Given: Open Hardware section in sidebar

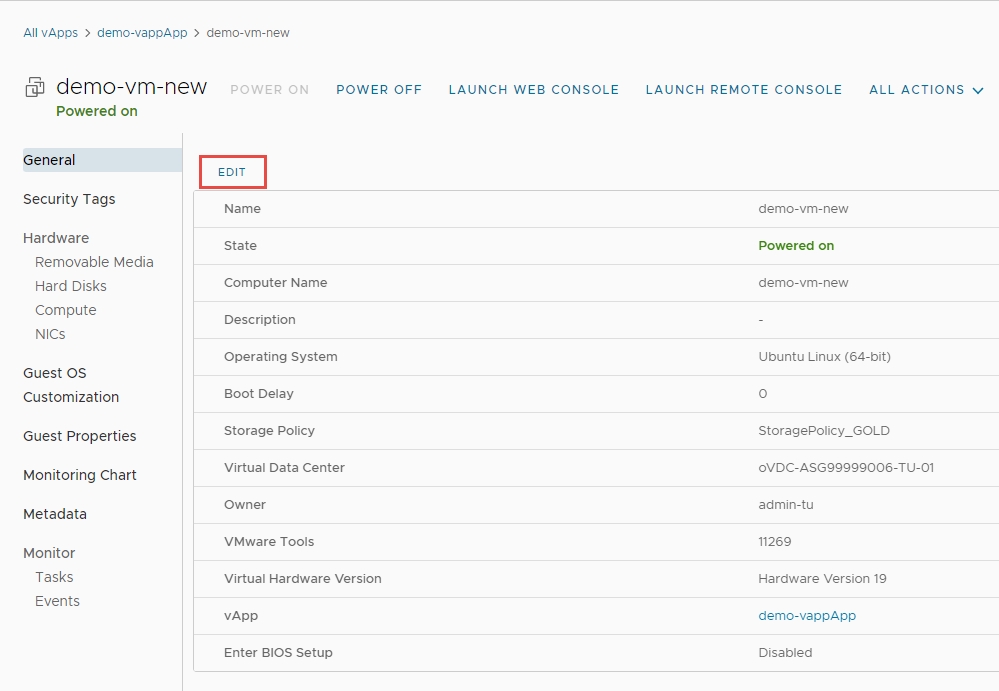Looking at the screenshot, I should (x=56, y=238).
